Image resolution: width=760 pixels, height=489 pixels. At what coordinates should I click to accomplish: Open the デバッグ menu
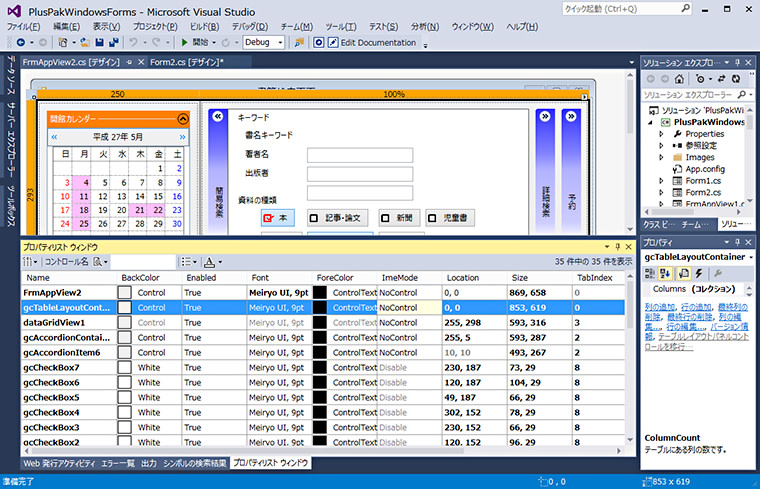pyautogui.click(x=250, y=27)
